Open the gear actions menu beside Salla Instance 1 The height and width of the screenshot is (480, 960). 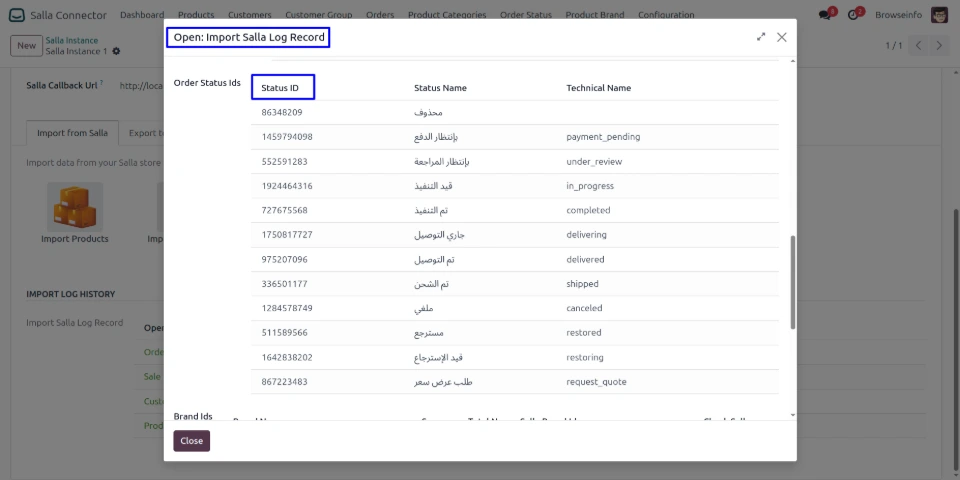(x=117, y=51)
